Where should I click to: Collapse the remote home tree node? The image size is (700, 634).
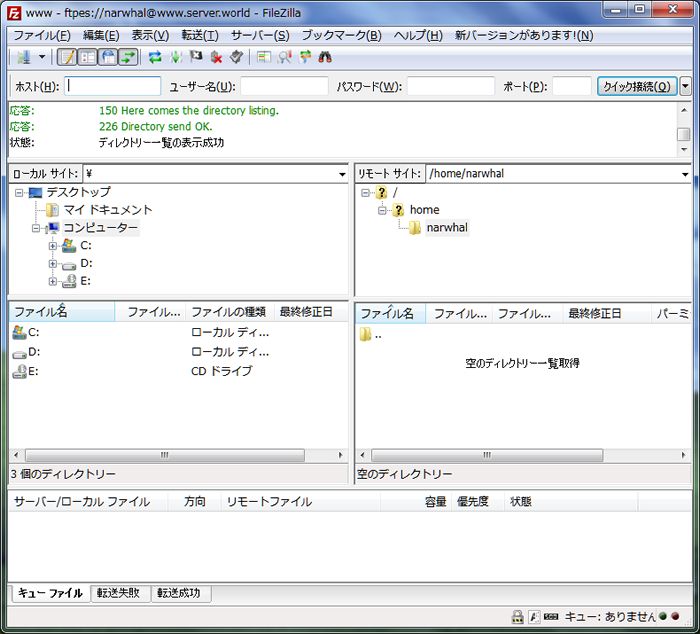click(382, 210)
